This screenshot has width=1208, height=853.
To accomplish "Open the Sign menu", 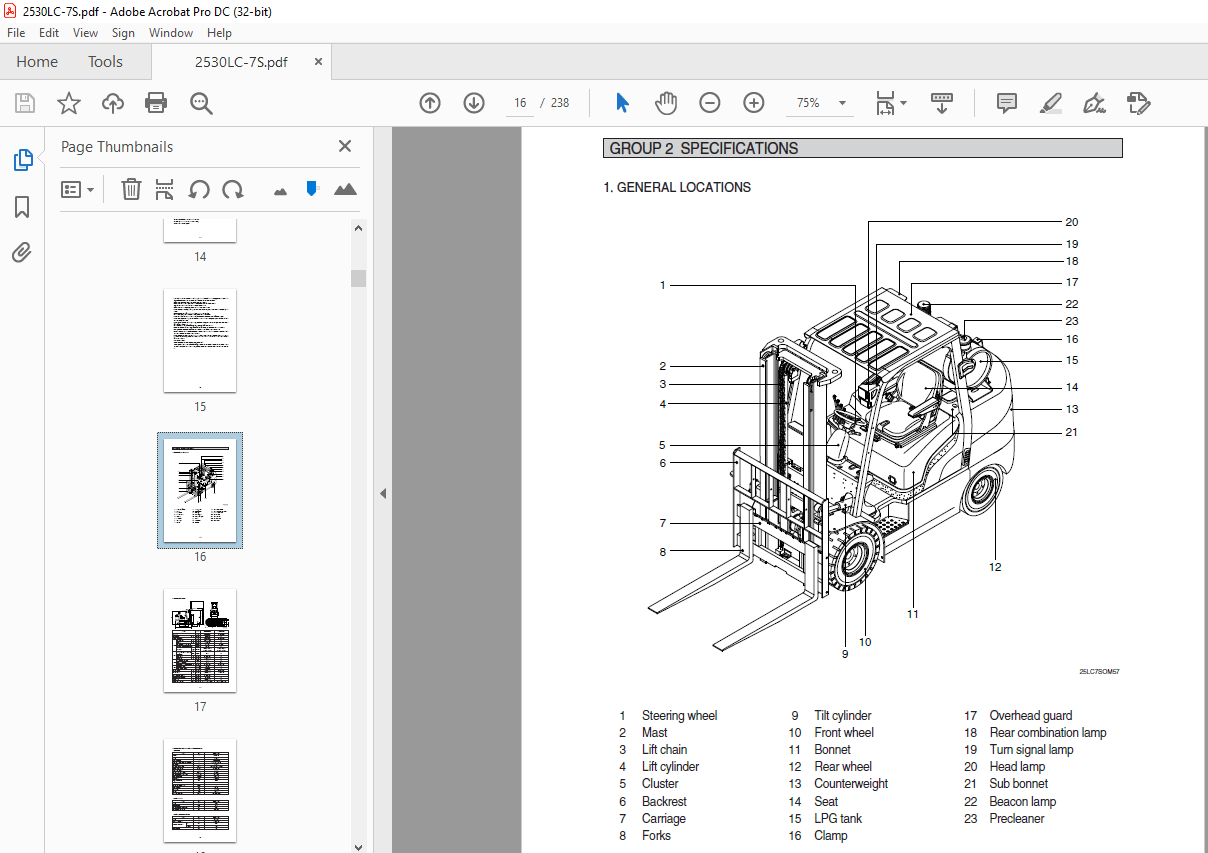I will pyautogui.click(x=123, y=32).
